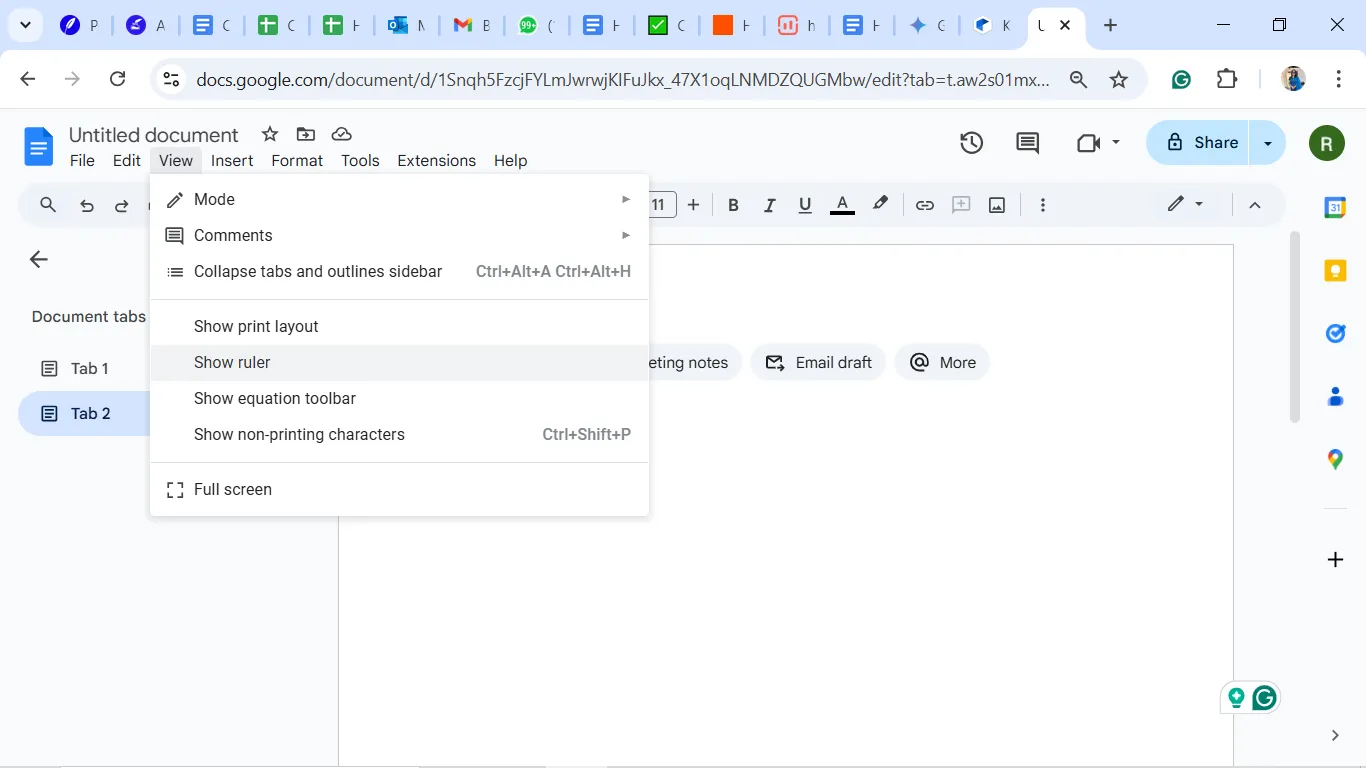1366x768 pixels.
Task: Open the Google Maps side panel icon
Action: [x=1335, y=460]
